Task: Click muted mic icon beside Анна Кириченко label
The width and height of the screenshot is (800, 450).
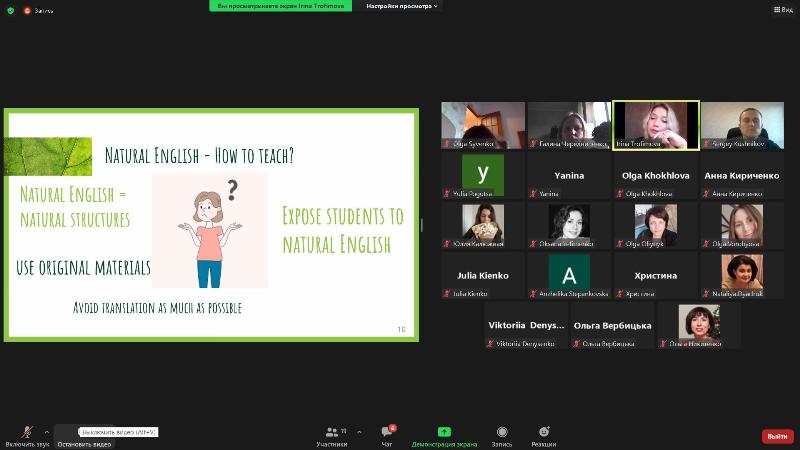Action: coord(706,194)
